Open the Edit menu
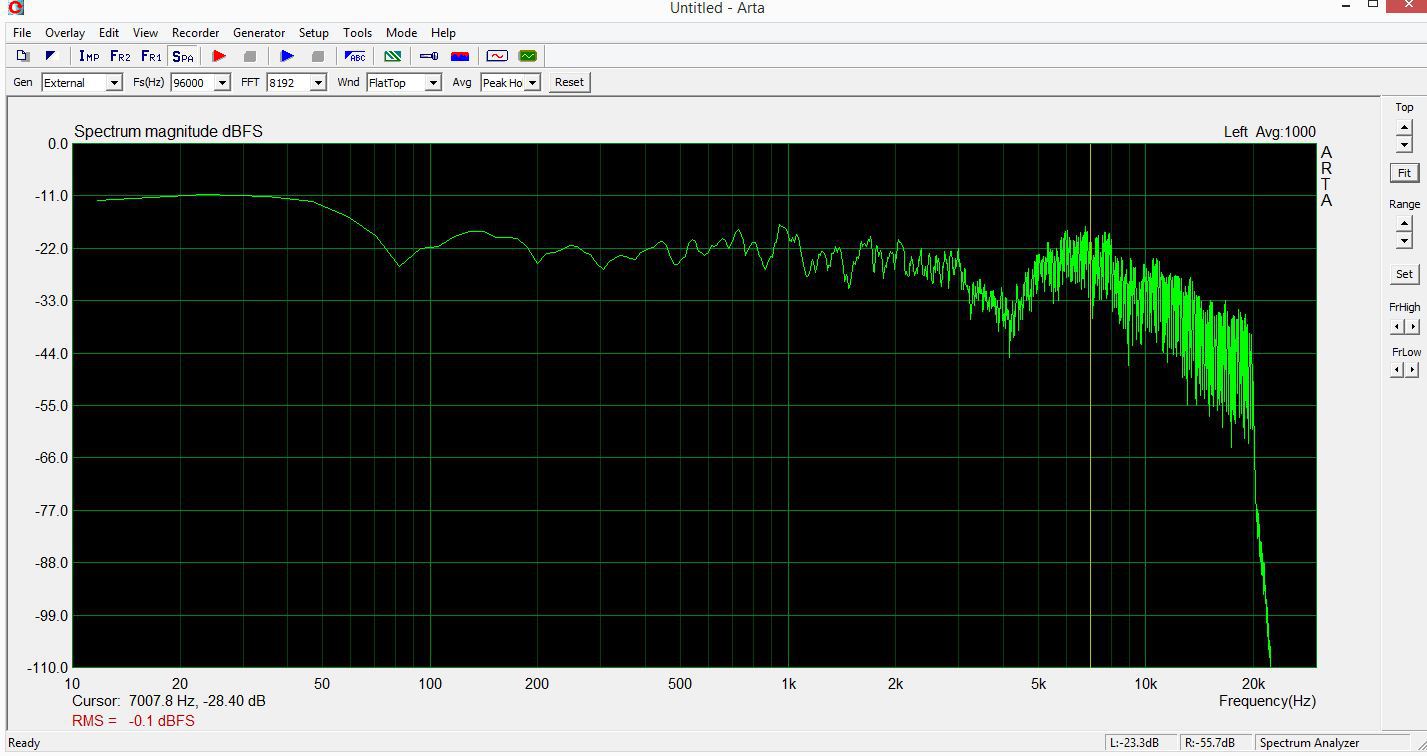The height and width of the screenshot is (756, 1427). tap(109, 33)
